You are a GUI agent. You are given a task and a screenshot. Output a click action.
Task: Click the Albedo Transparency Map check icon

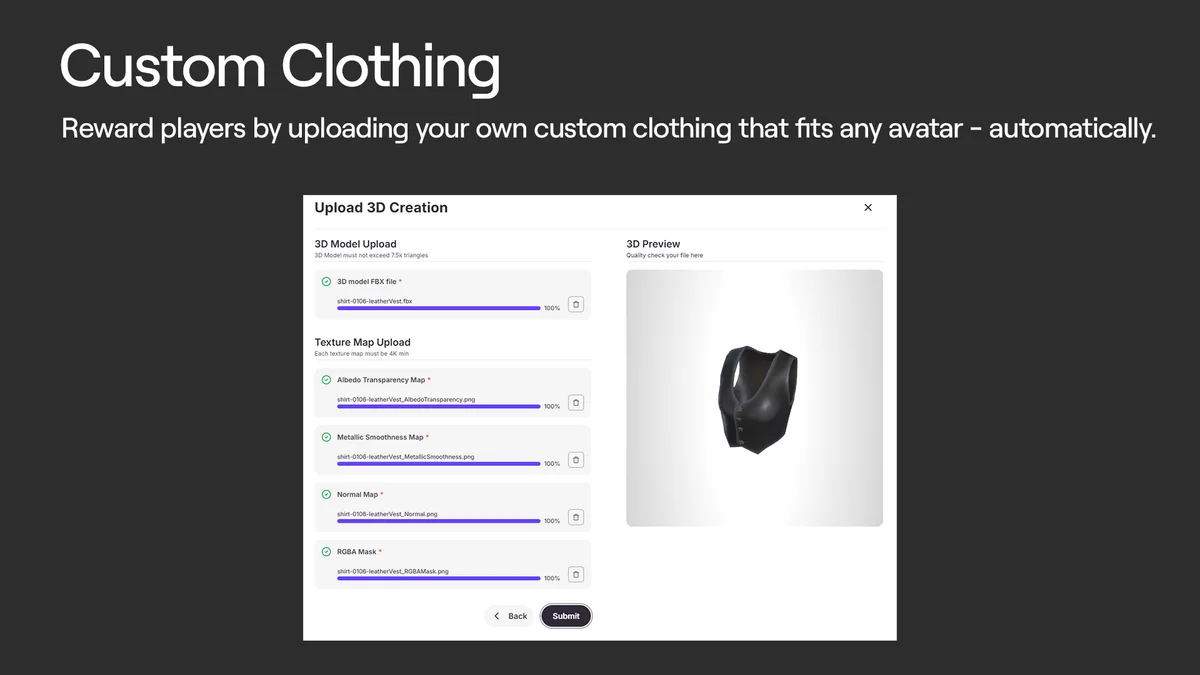pyautogui.click(x=326, y=380)
